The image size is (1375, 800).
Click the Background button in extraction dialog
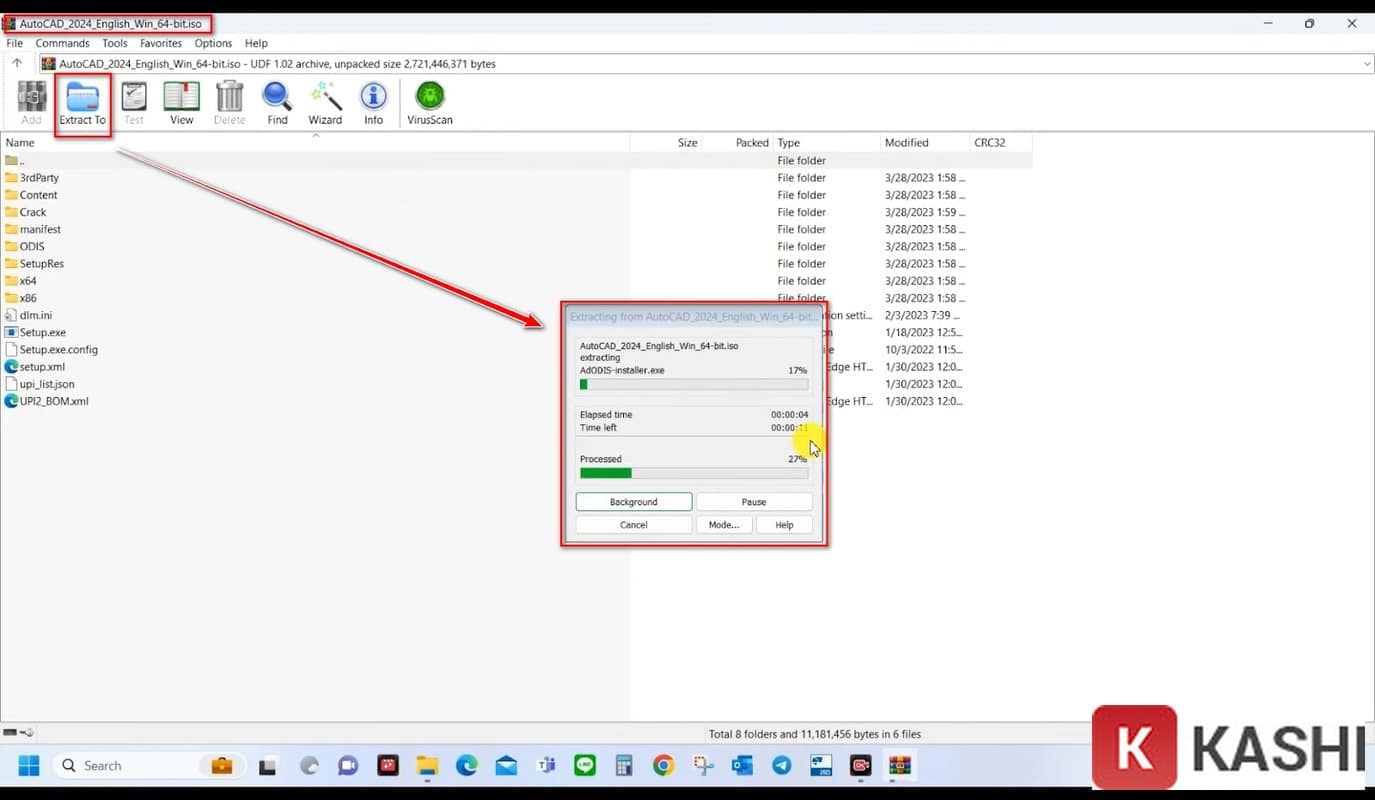[633, 502]
